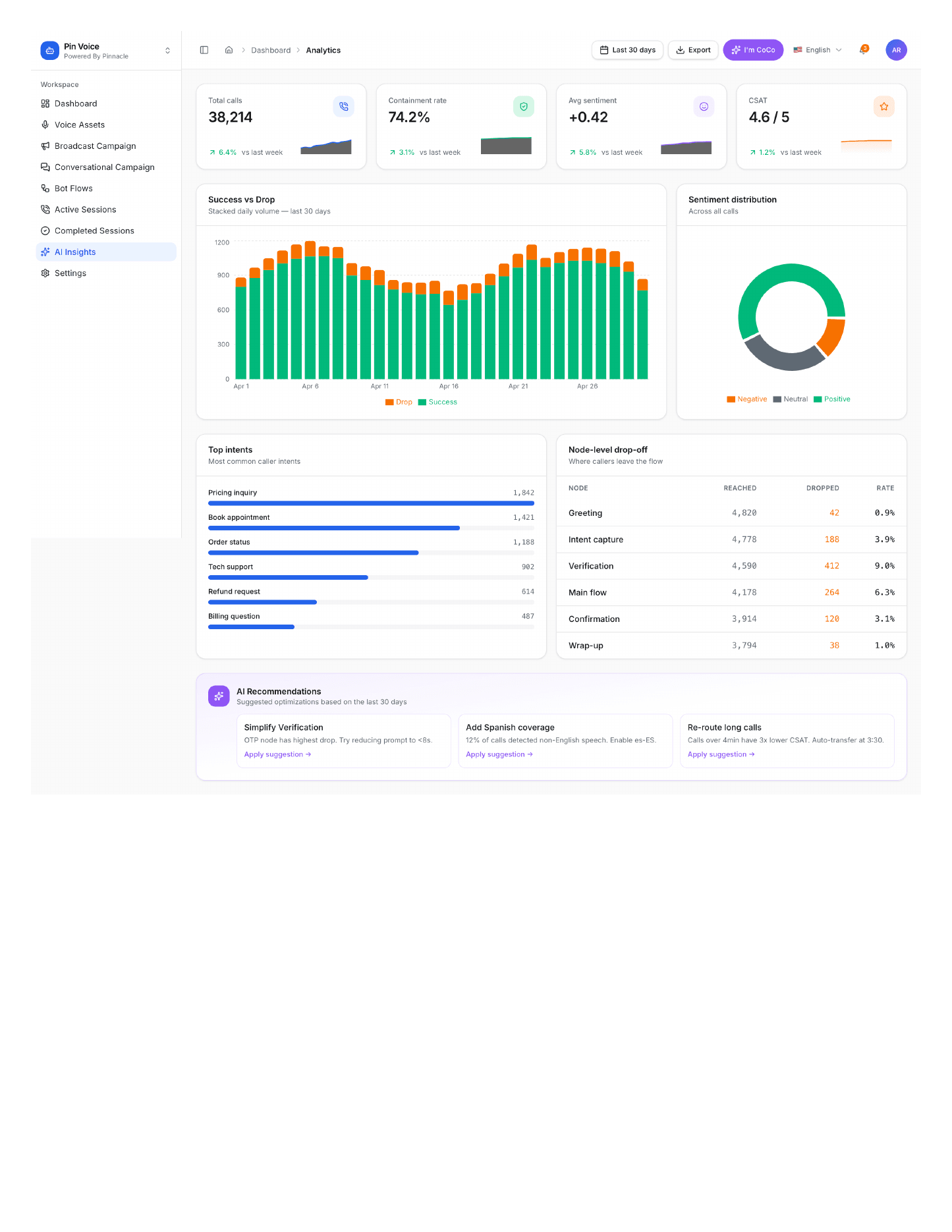
Task: Select the Confirmation node row
Action: click(731, 619)
